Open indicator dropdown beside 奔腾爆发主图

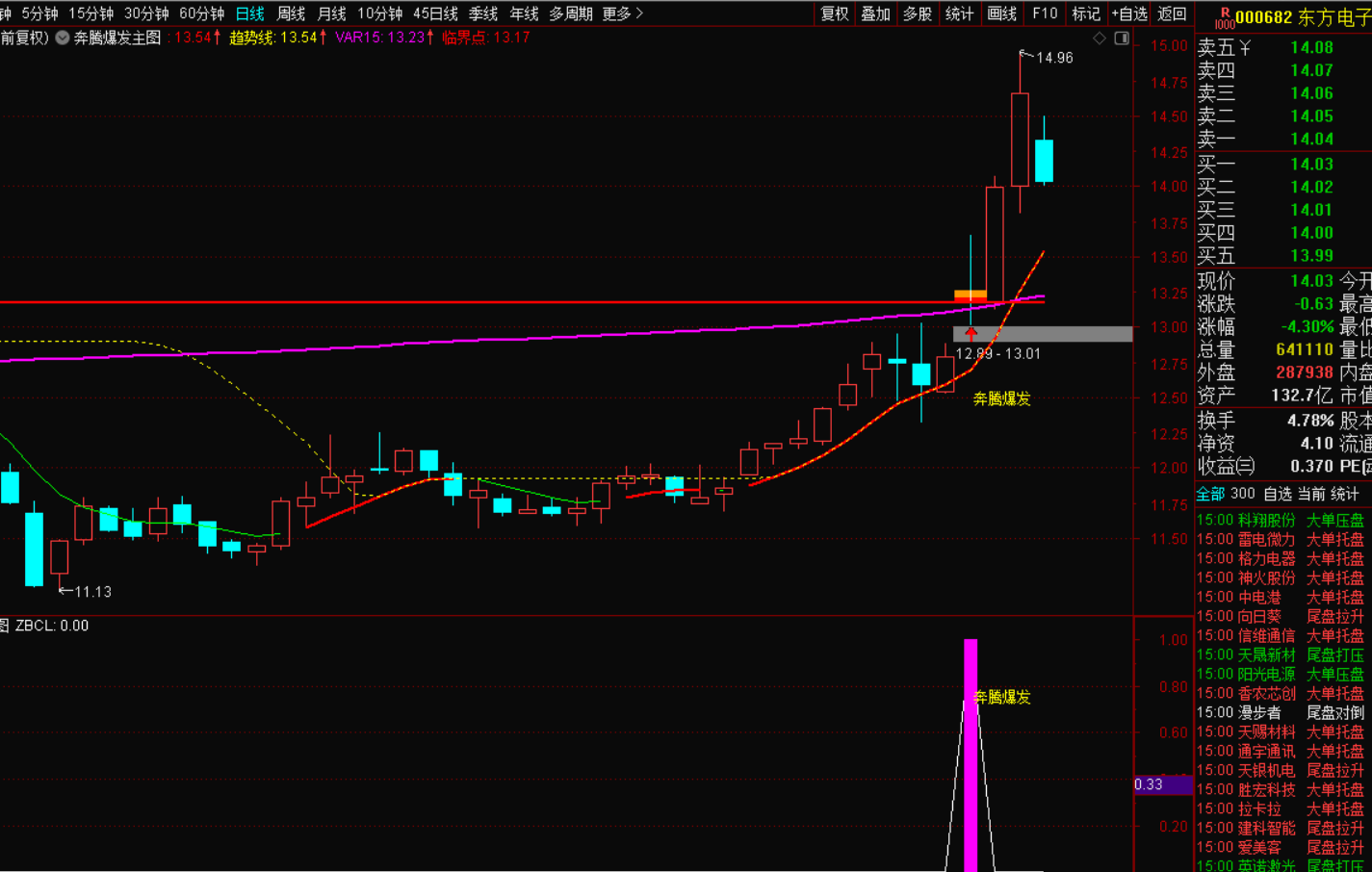tap(63, 38)
